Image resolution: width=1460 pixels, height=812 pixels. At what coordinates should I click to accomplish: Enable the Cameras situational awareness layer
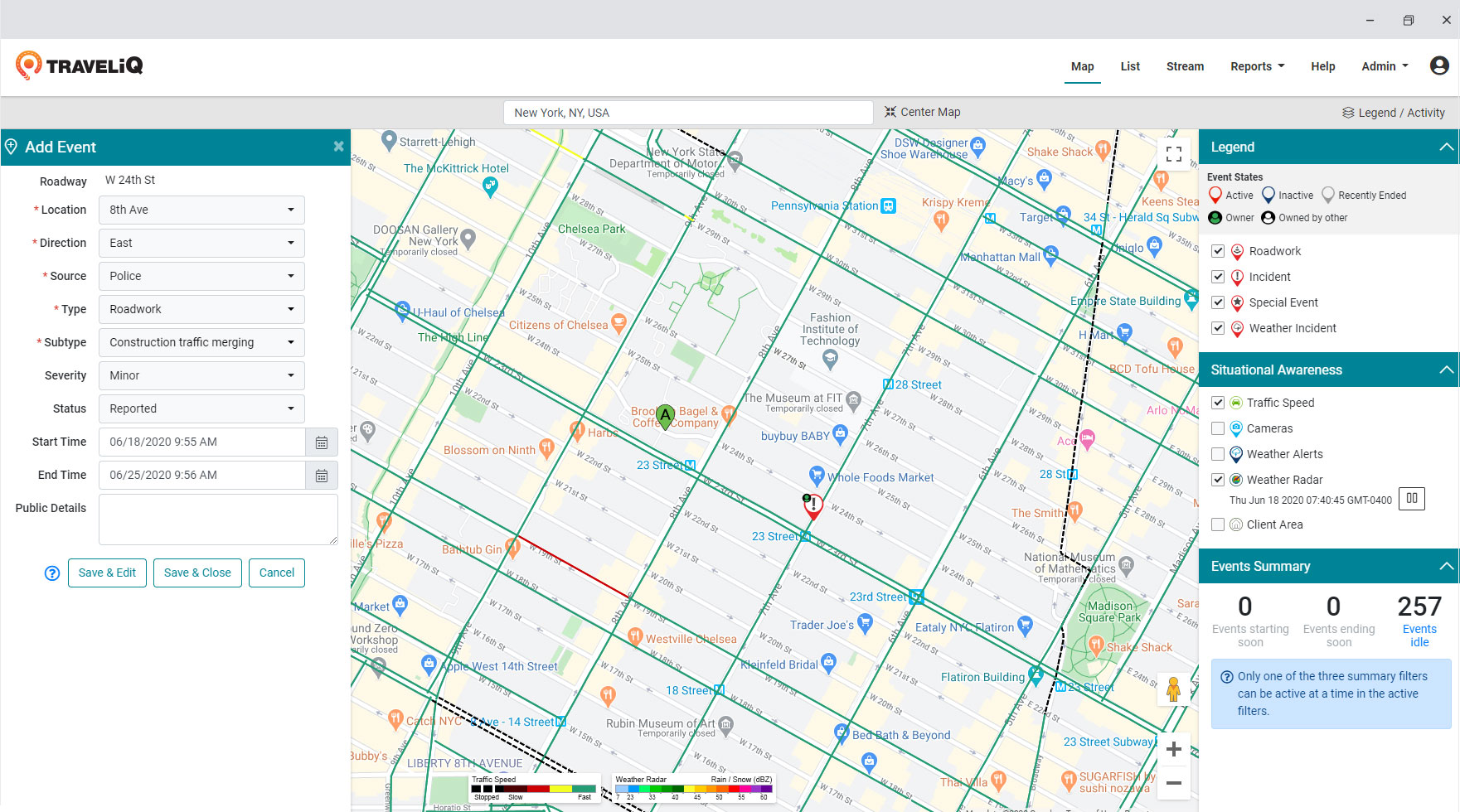coord(1218,428)
